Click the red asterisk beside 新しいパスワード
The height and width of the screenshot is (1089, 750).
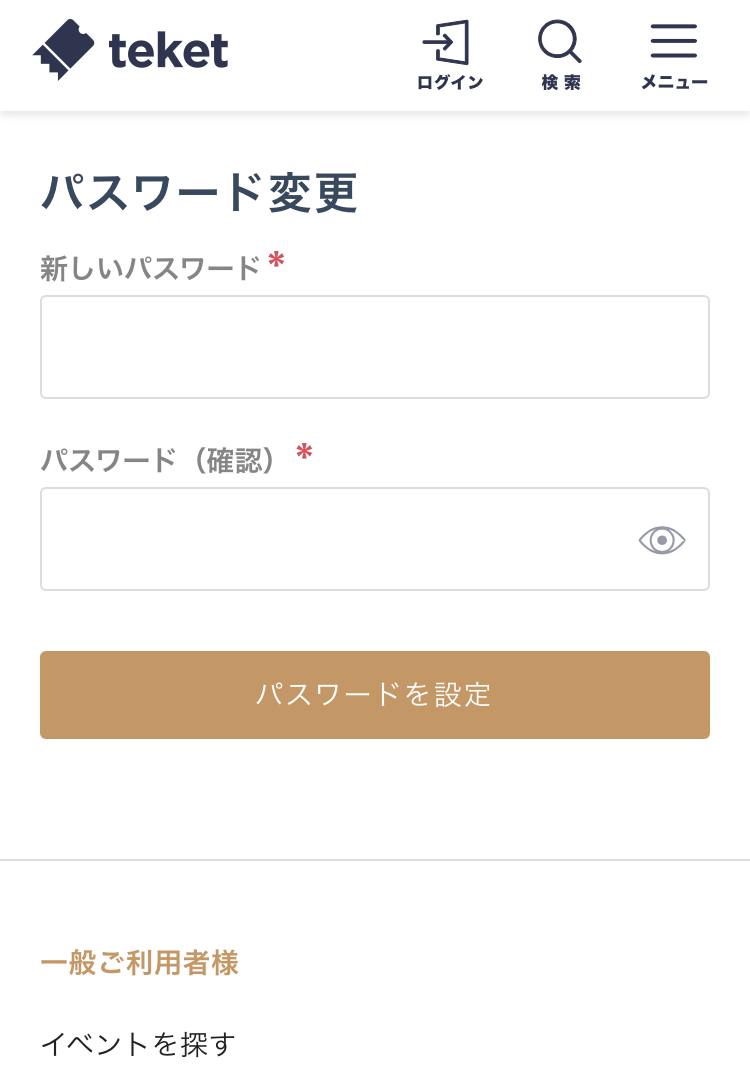pos(276,260)
